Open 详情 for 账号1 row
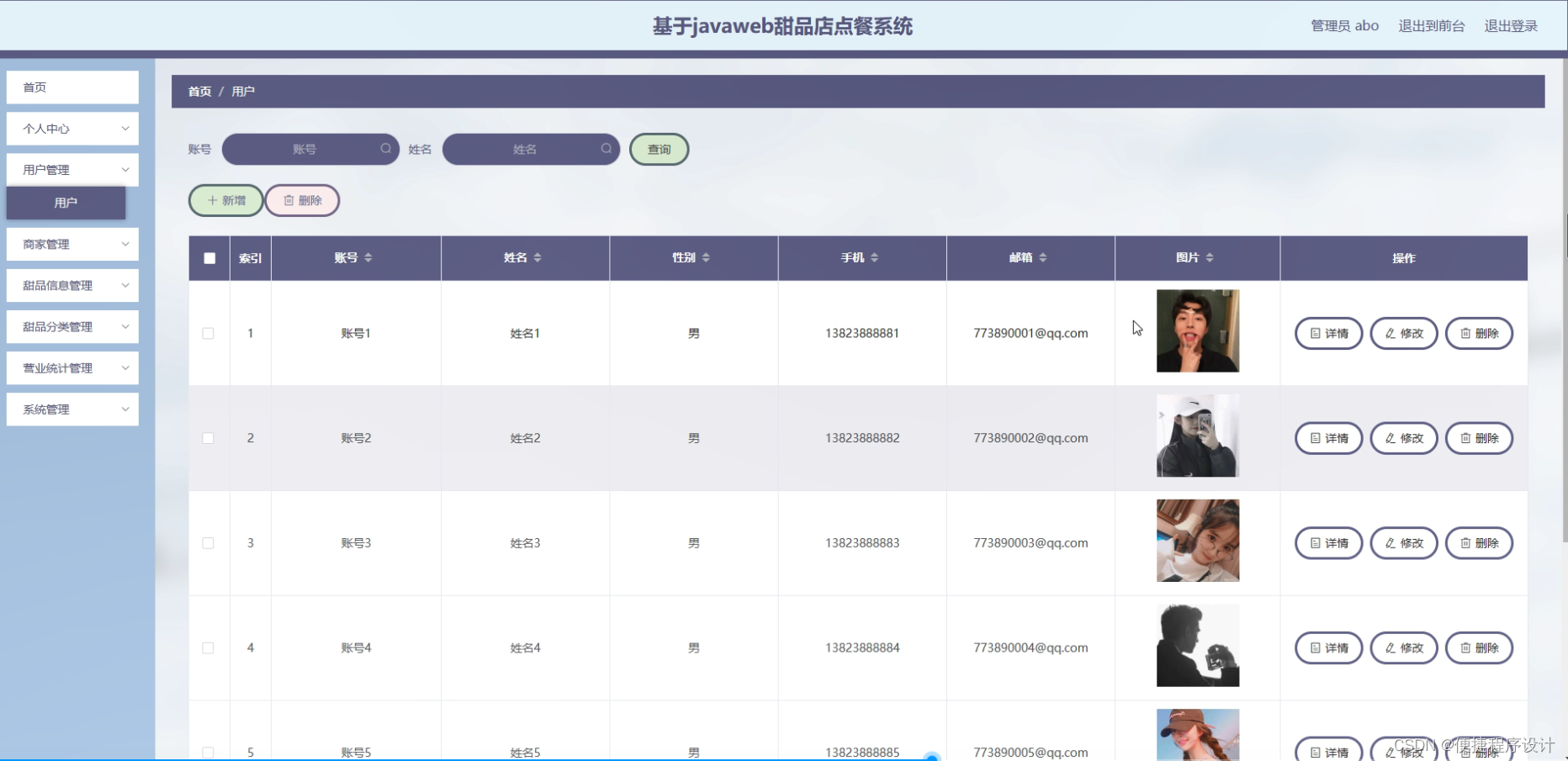This screenshot has height=761, width=1568. click(1328, 333)
